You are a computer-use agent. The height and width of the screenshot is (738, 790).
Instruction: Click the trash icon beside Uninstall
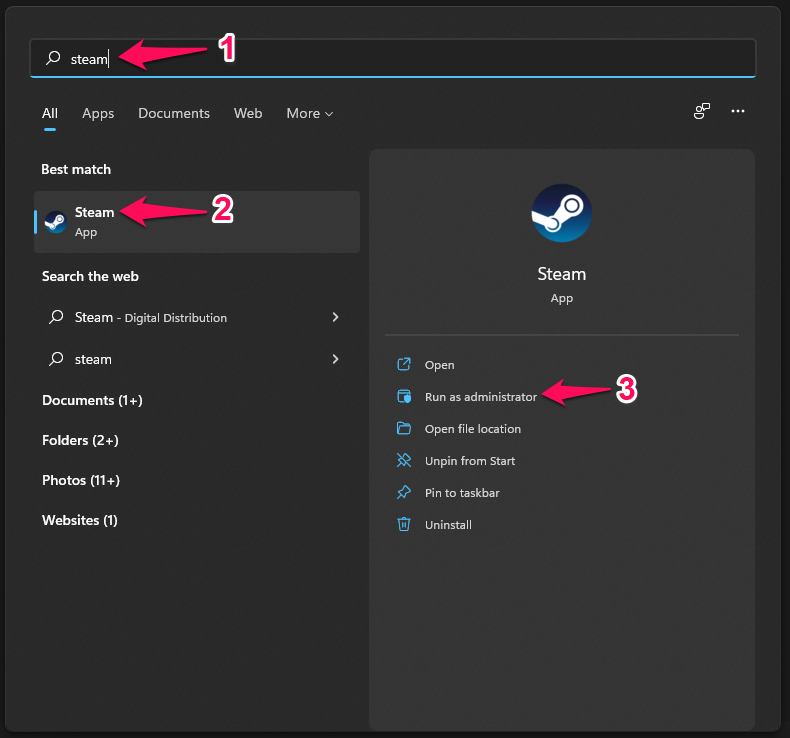pos(404,524)
